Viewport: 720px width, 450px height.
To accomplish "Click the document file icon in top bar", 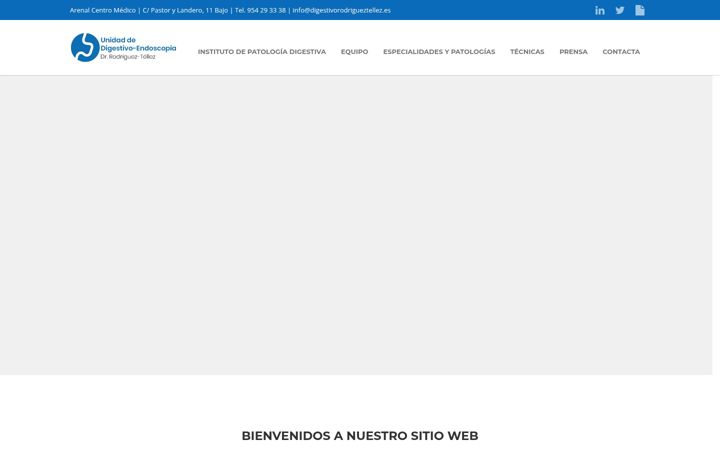I will [640, 10].
